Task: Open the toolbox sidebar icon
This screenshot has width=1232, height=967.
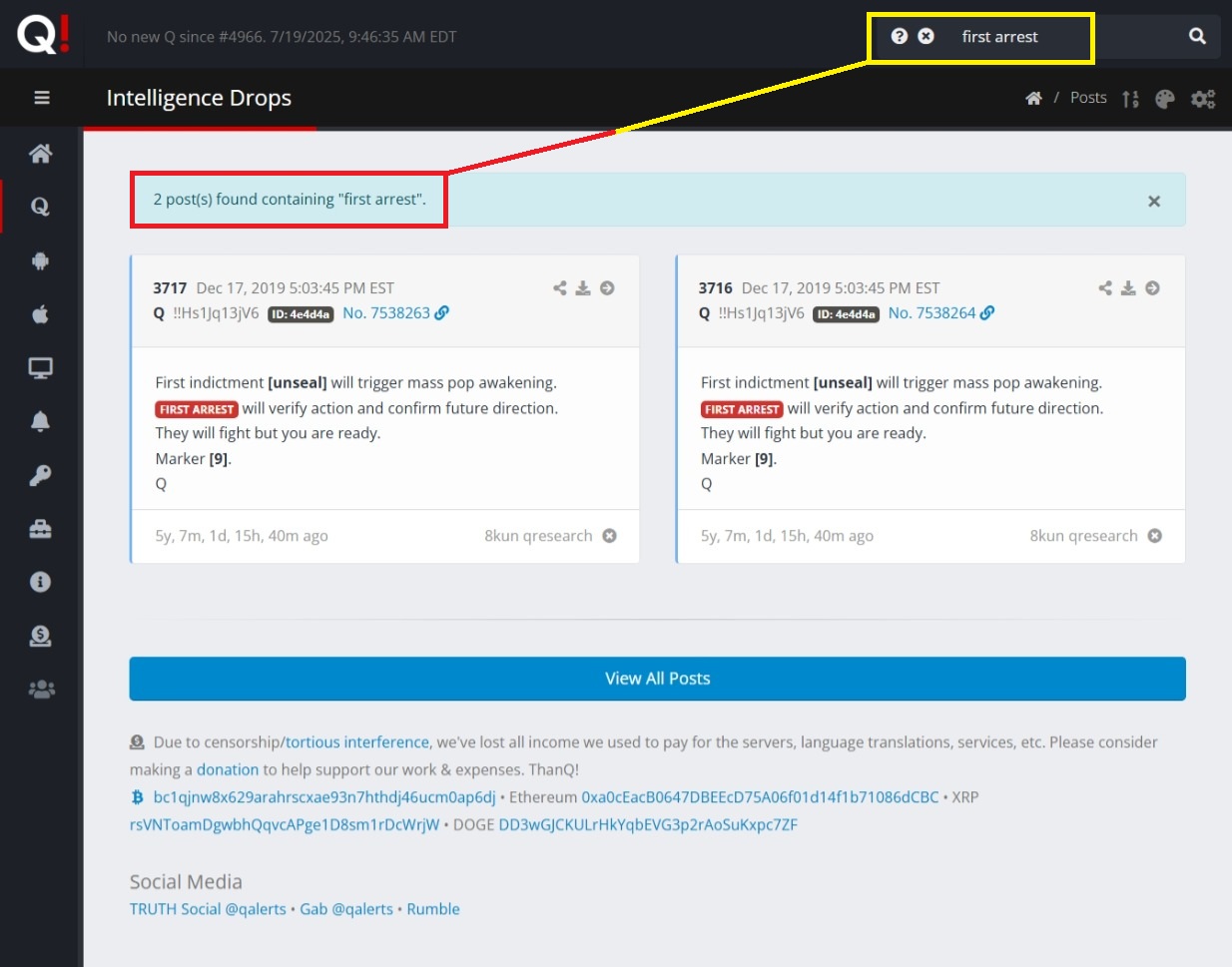Action: [41, 529]
